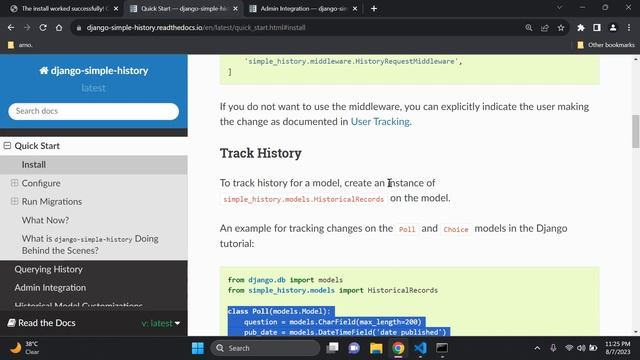
Task: Open the clock and date in taskbar
Action: pos(618,348)
